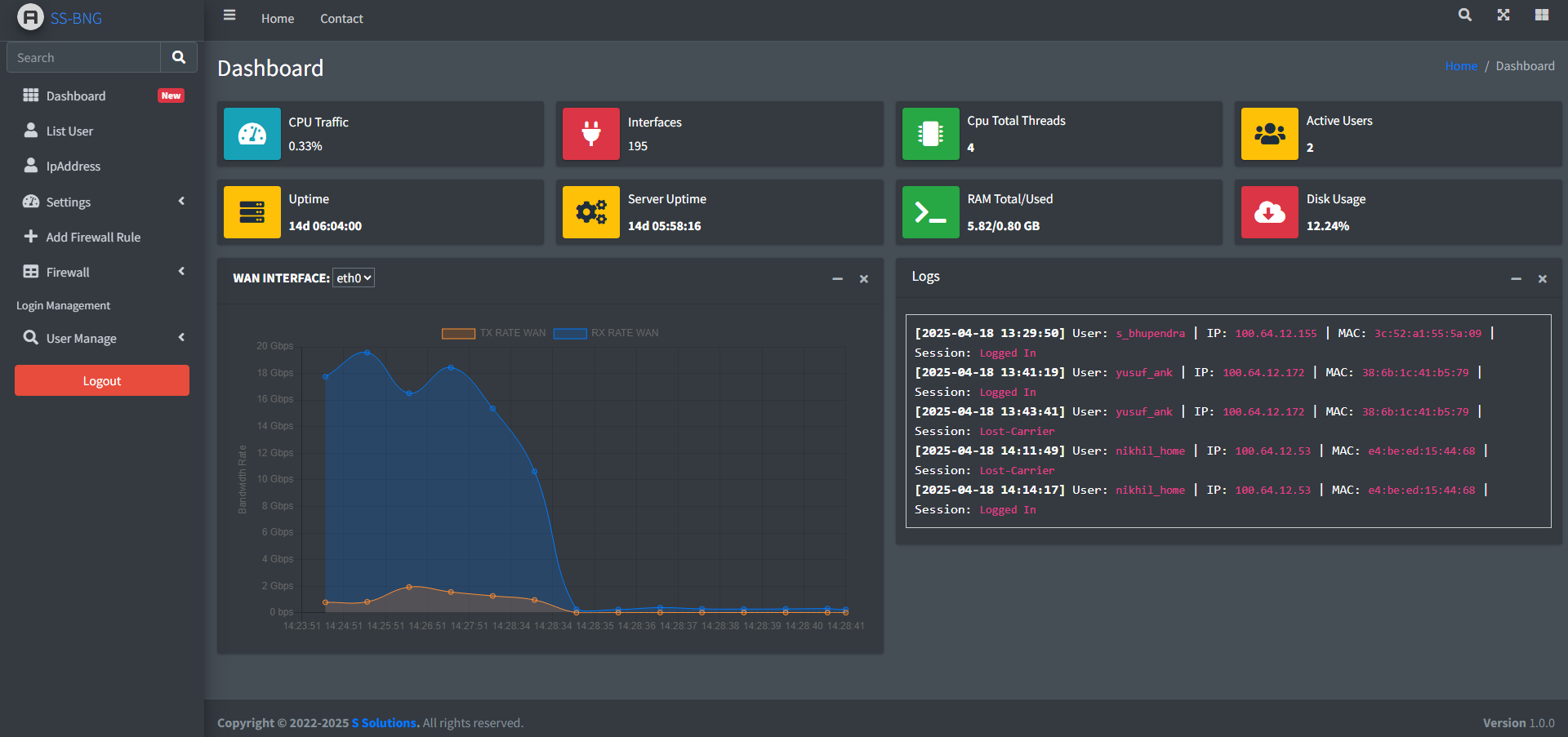Click the CPU Traffic gauge icon
This screenshot has width=1568, height=737.
click(x=252, y=134)
